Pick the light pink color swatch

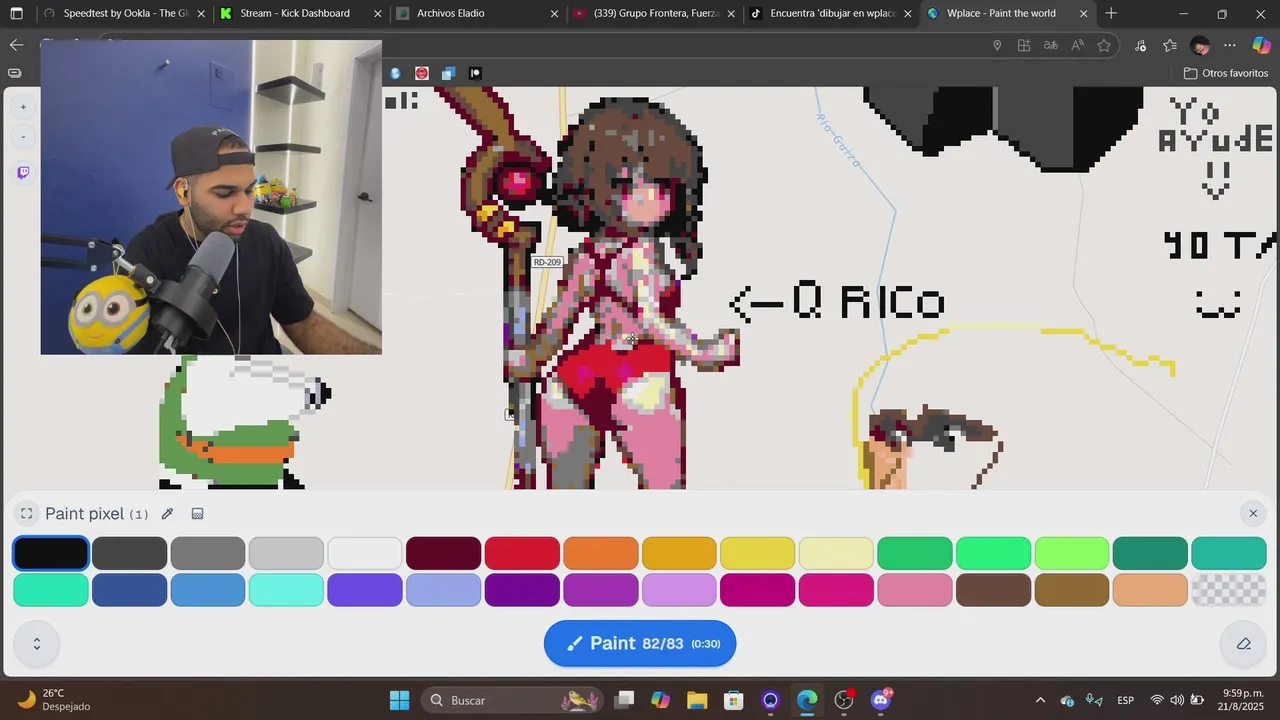(x=915, y=590)
